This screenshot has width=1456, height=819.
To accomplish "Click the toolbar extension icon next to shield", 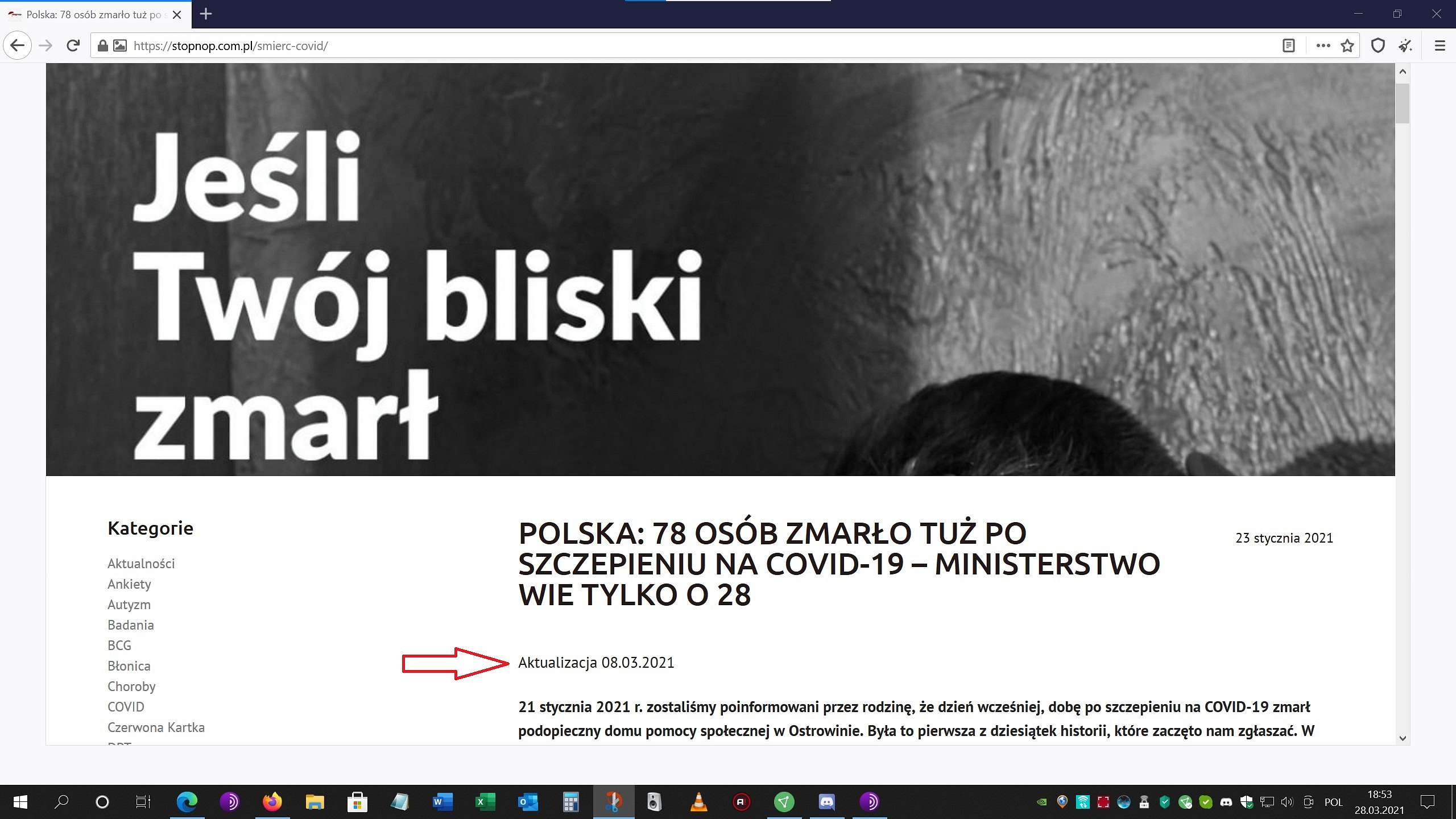I will click(1405, 45).
